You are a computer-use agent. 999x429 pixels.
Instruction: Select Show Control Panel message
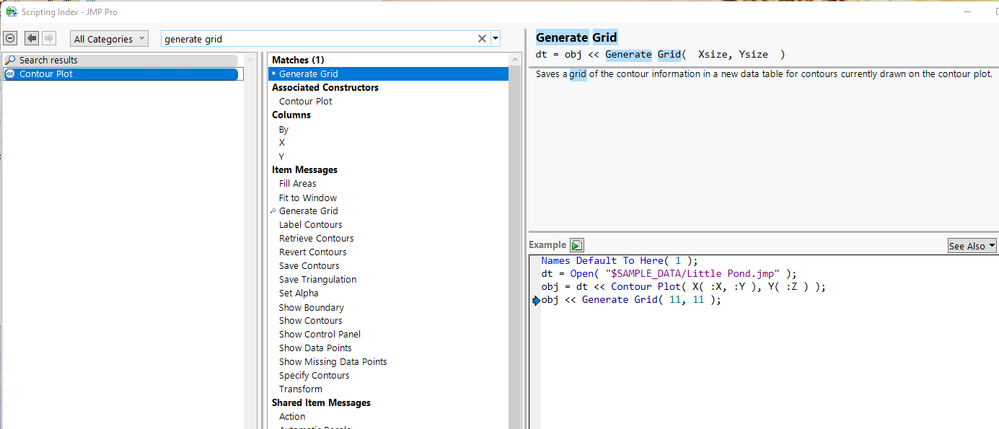pyautogui.click(x=320, y=334)
